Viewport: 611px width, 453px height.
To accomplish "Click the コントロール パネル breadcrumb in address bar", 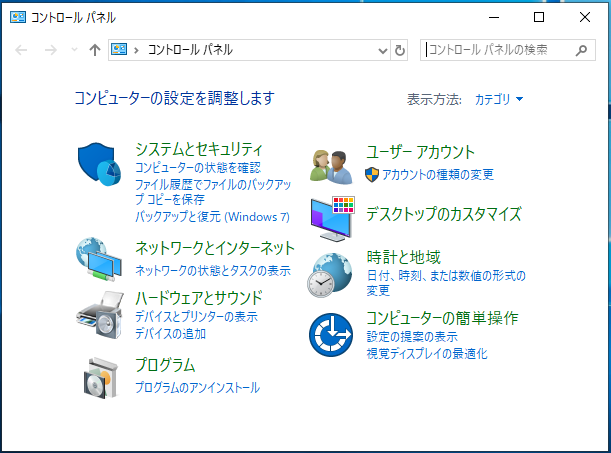I will pos(190,50).
